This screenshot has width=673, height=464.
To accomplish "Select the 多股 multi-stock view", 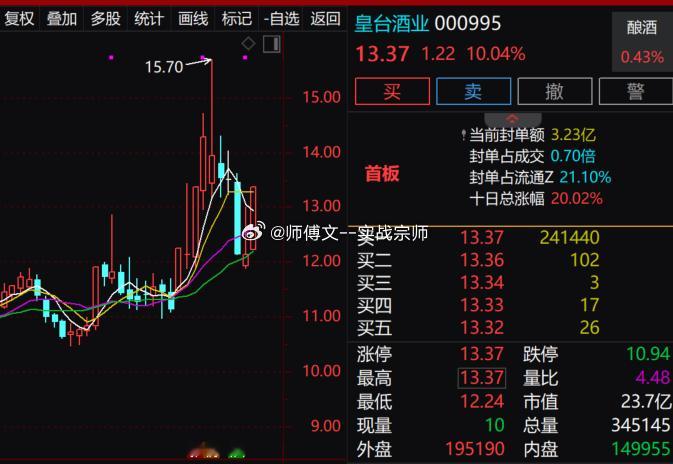I will tap(105, 19).
